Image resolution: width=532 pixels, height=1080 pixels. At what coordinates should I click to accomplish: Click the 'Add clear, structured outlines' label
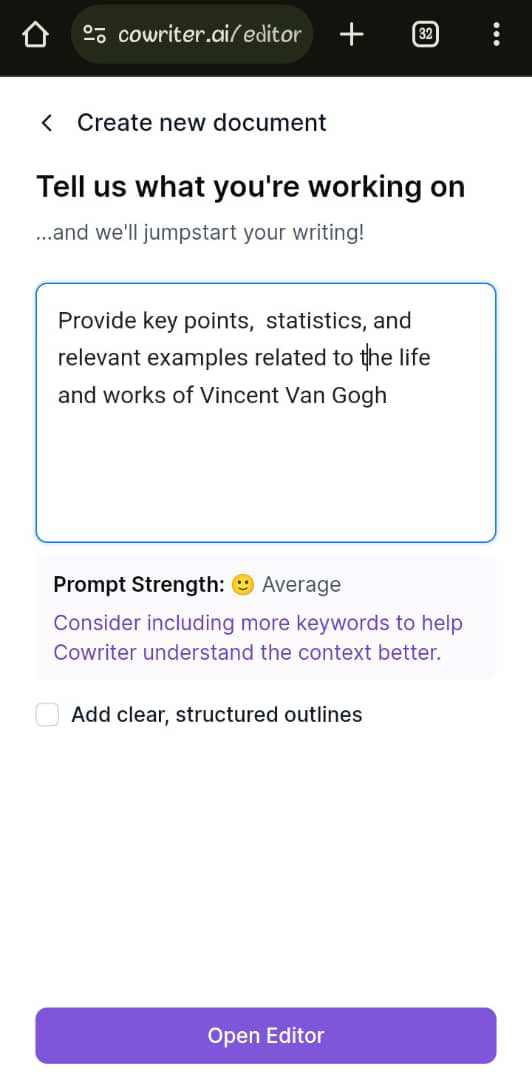217,715
